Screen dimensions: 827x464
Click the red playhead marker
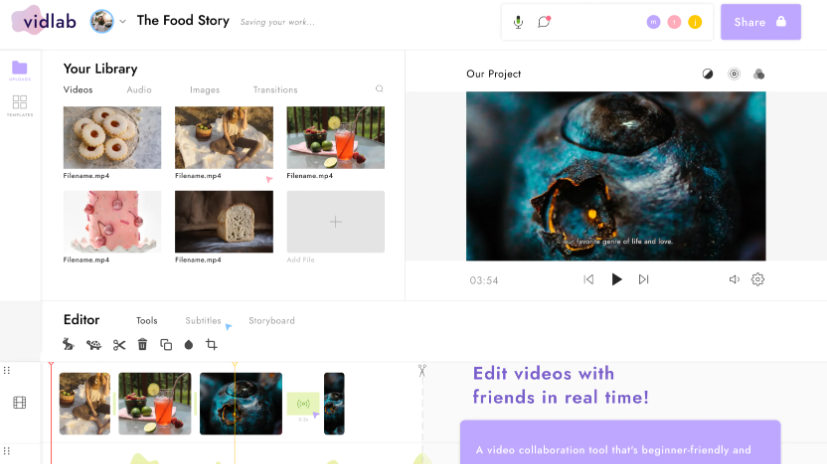pos(51,365)
